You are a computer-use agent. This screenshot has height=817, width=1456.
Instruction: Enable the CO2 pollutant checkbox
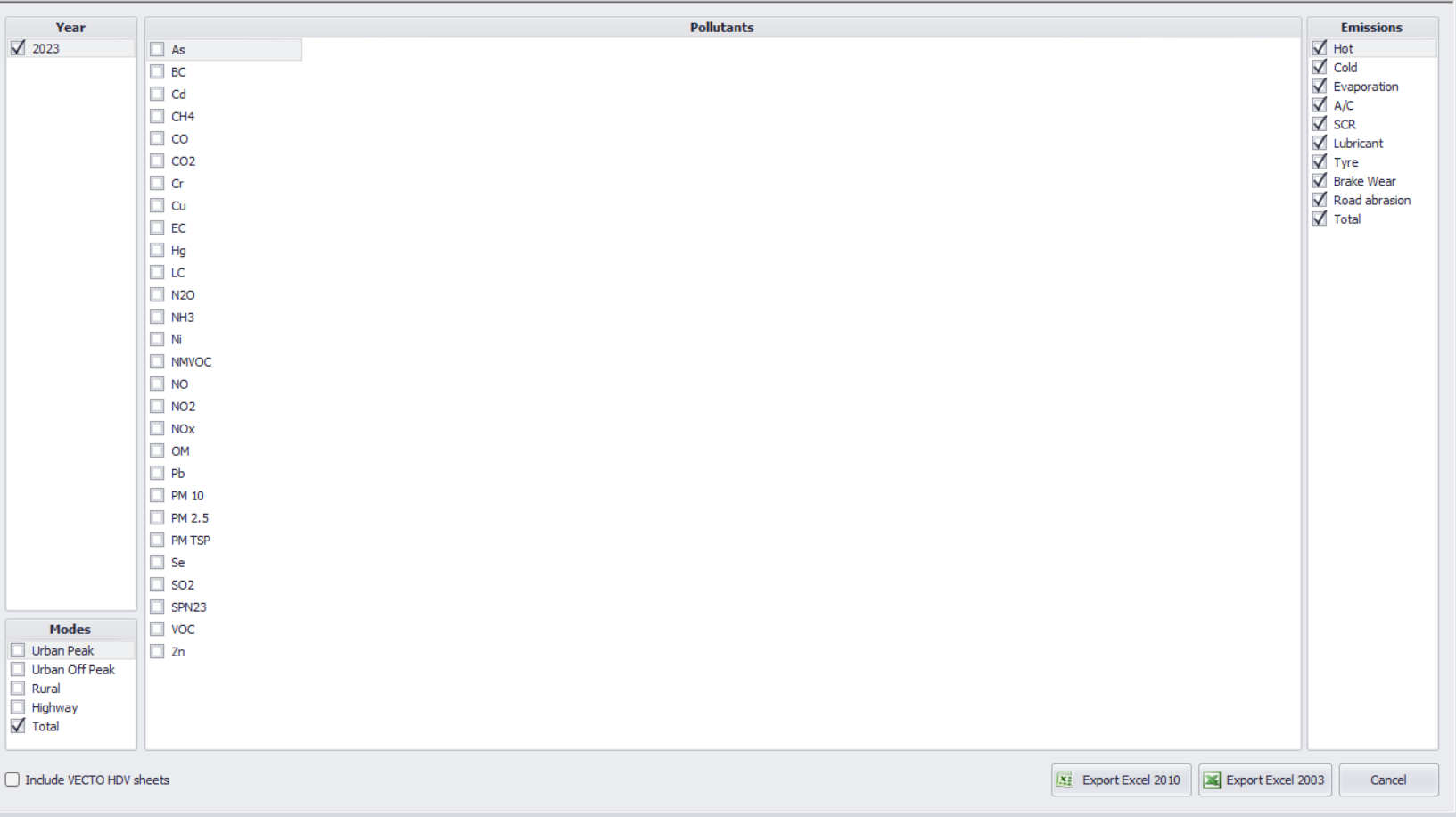click(157, 161)
